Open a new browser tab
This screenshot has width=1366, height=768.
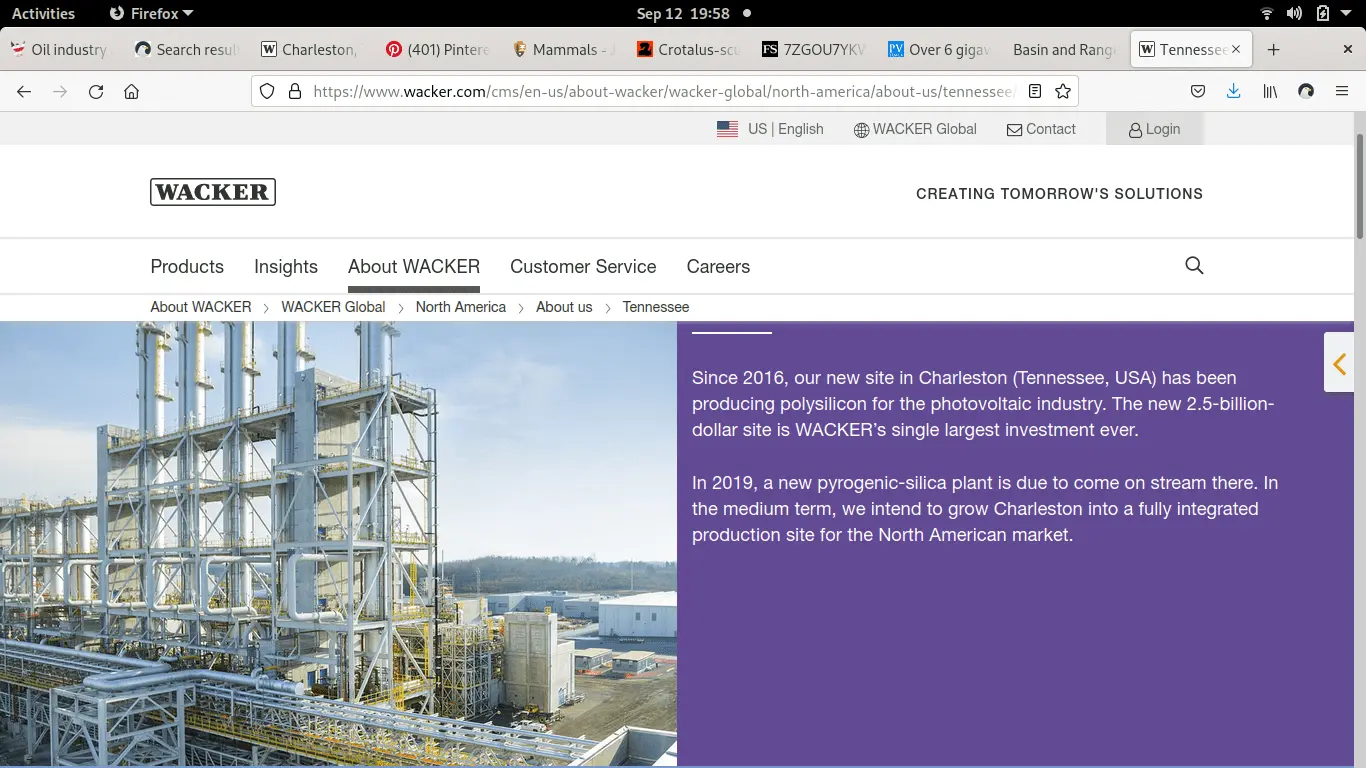1273,49
